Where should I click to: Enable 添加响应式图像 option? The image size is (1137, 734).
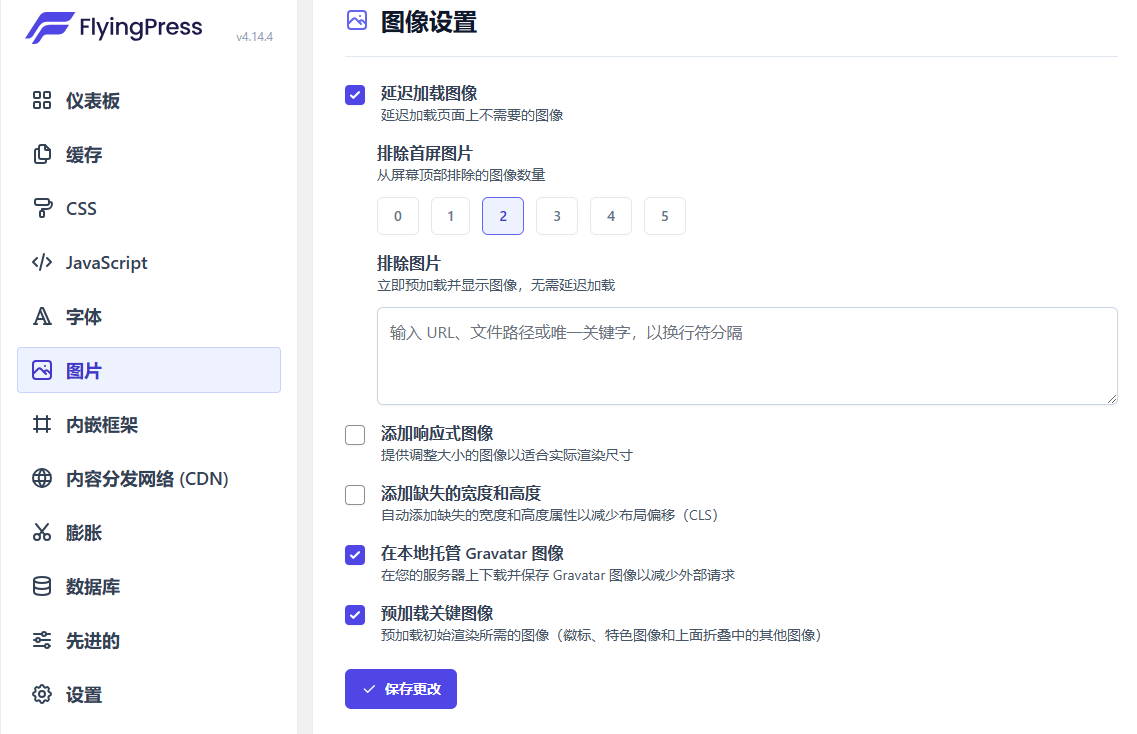(354, 435)
